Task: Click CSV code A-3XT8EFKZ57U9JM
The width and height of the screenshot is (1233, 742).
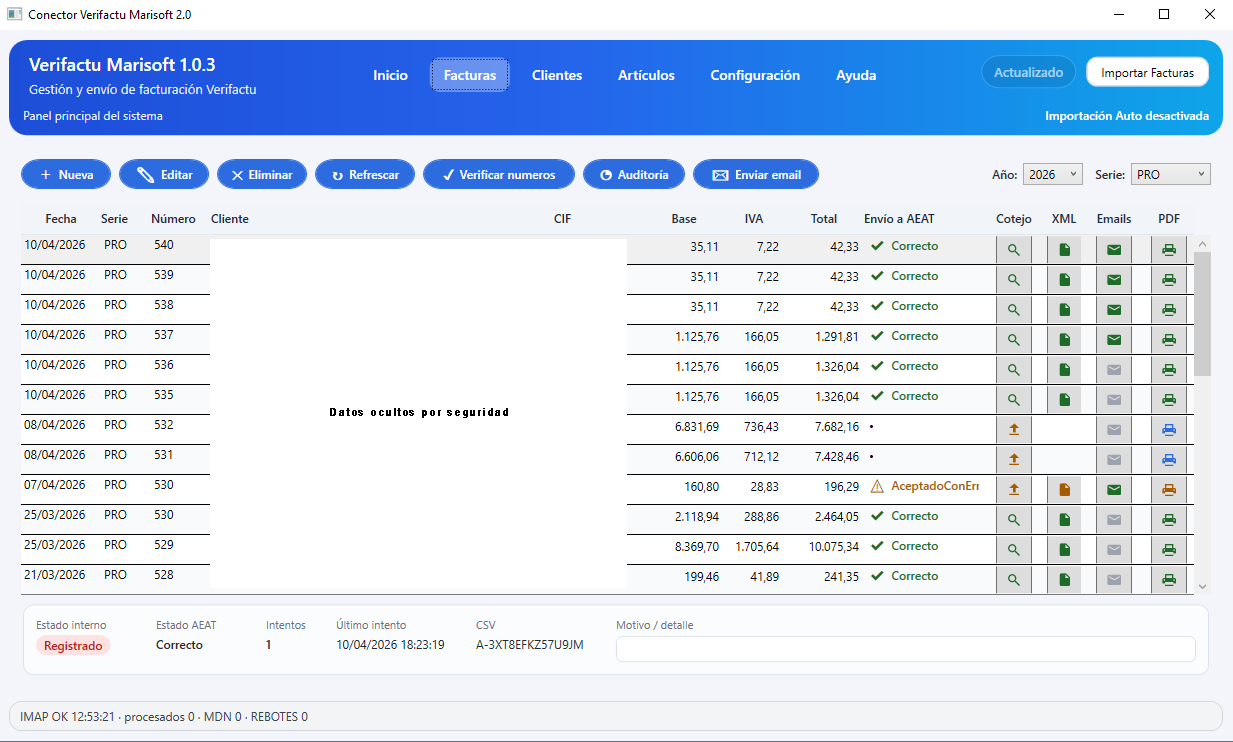Action: coord(530,645)
